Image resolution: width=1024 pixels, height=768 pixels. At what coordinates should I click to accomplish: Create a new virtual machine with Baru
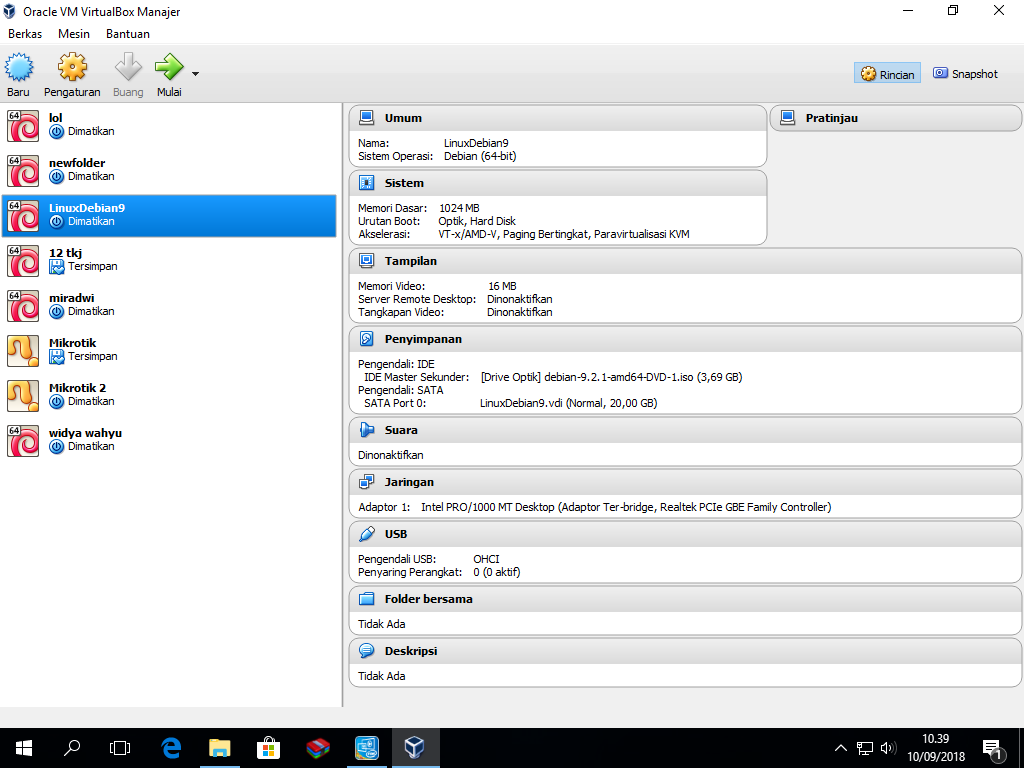[x=18, y=72]
